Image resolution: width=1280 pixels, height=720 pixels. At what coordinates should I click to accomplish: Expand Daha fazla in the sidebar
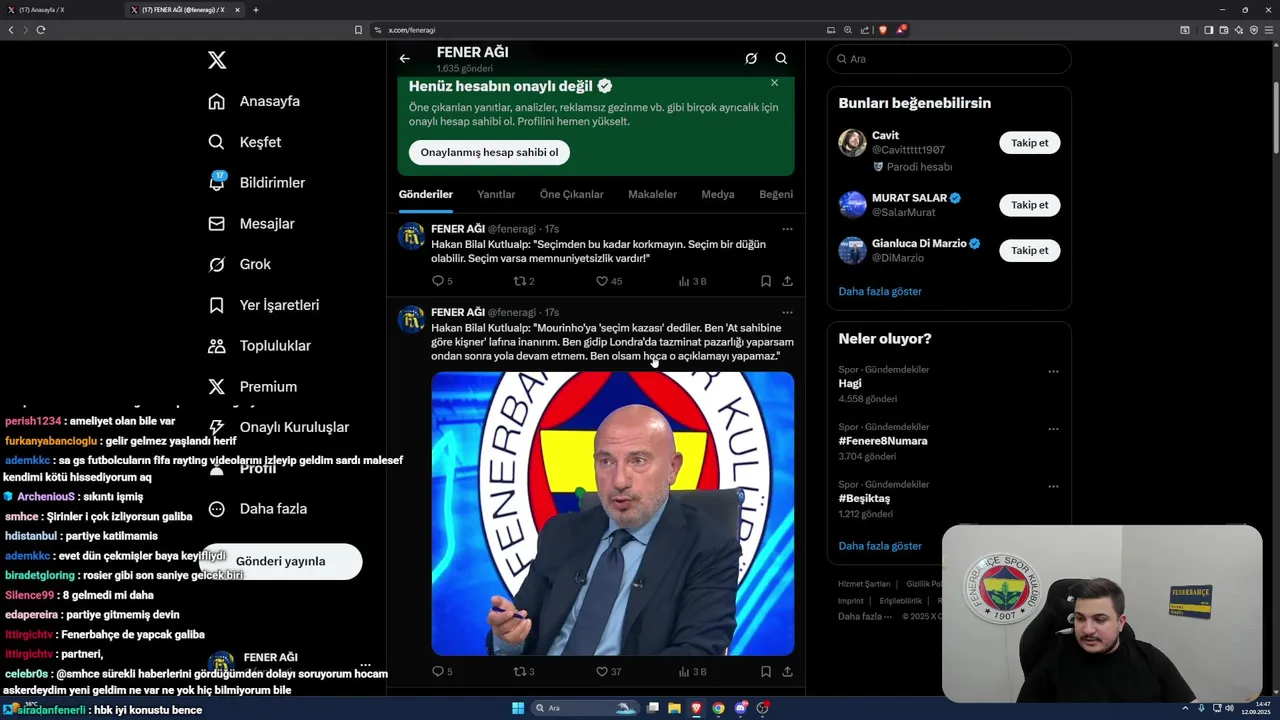click(257, 509)
